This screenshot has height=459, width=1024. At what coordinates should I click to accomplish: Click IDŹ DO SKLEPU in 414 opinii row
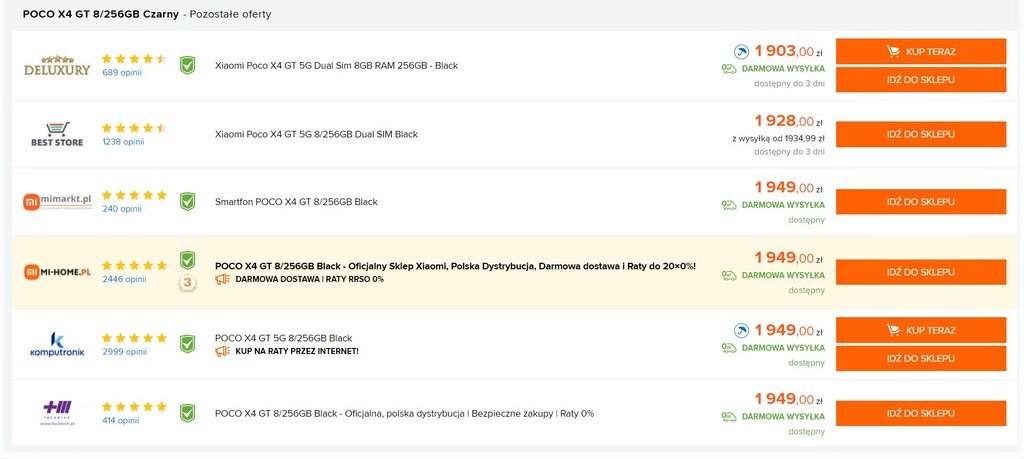(x=921, y=413)
